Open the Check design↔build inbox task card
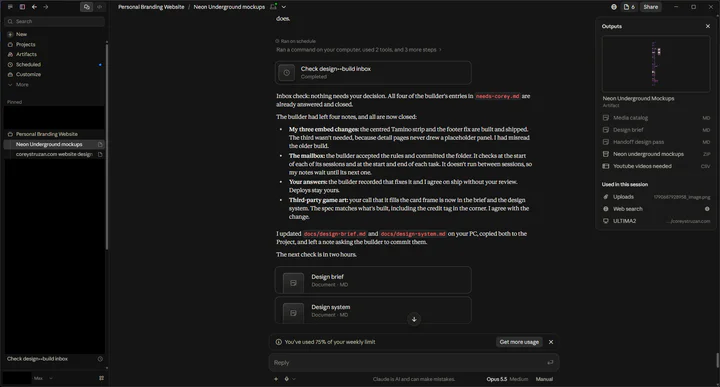The height and width of the screenshot is (387, 720). (x=373, y=73)
